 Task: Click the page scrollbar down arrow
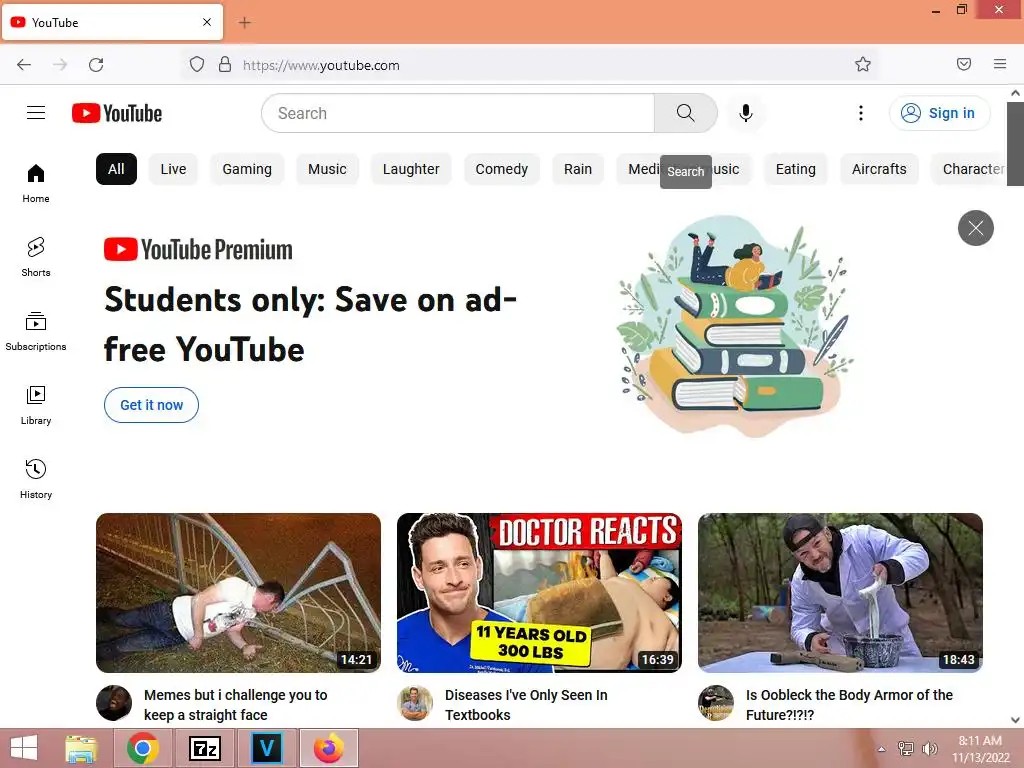point(1016,720)
